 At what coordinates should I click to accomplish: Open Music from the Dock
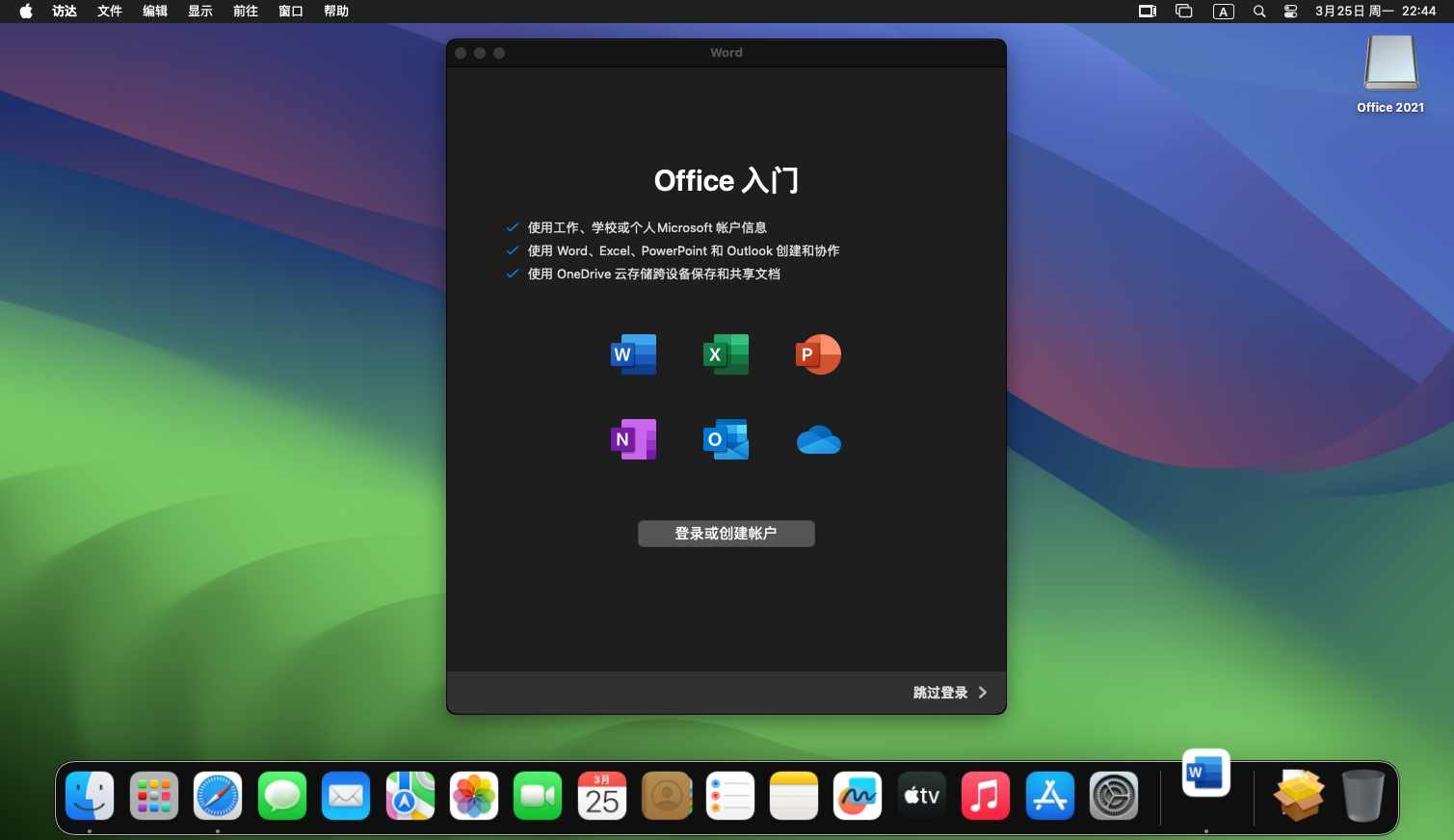[x=986, y=797]
